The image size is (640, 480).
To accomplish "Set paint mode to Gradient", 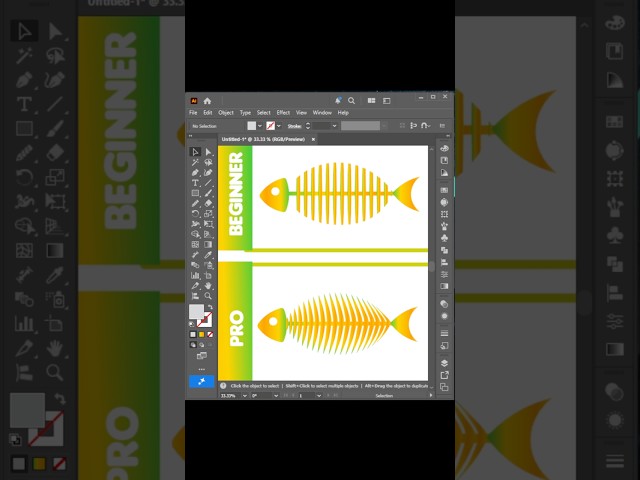I will pos(202,334).
